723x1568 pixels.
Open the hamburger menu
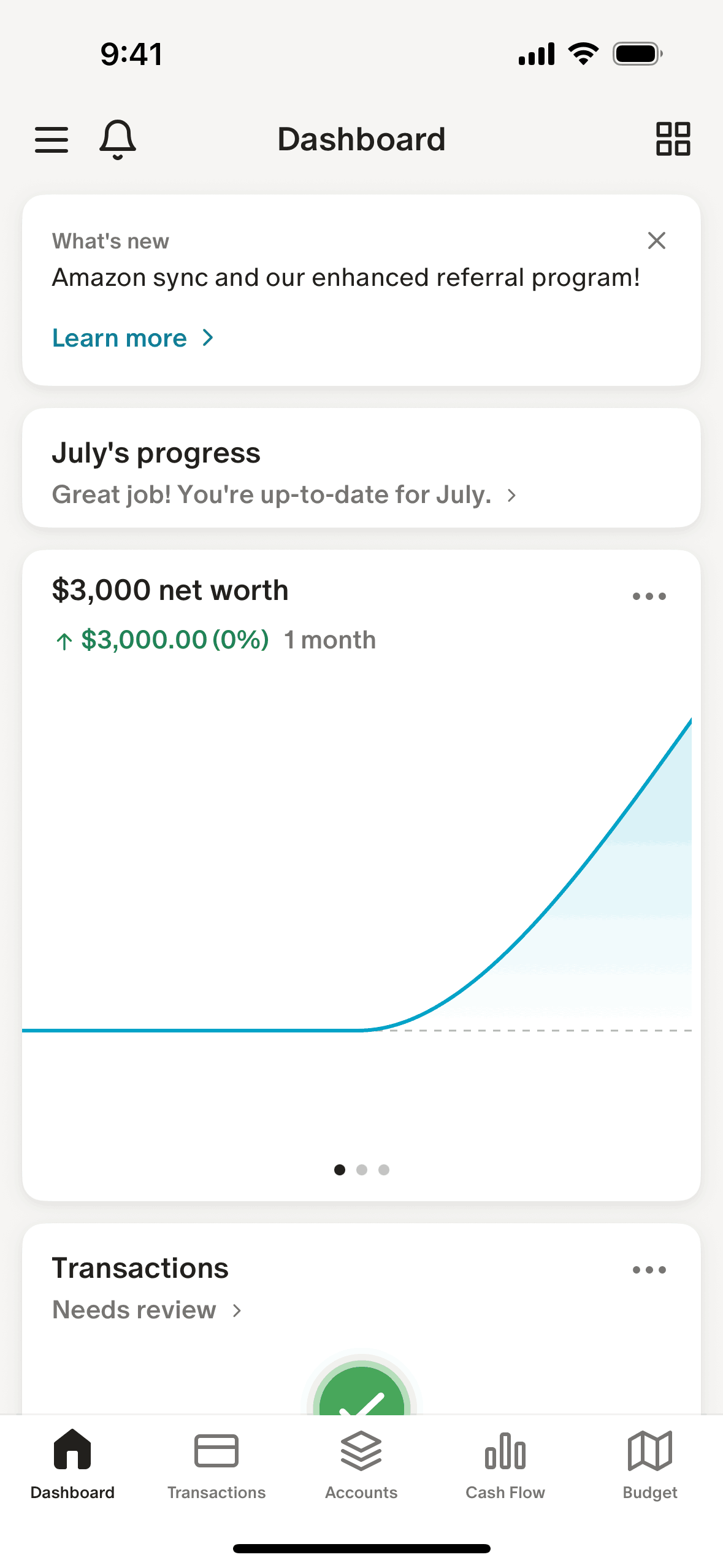pos(52,139)
